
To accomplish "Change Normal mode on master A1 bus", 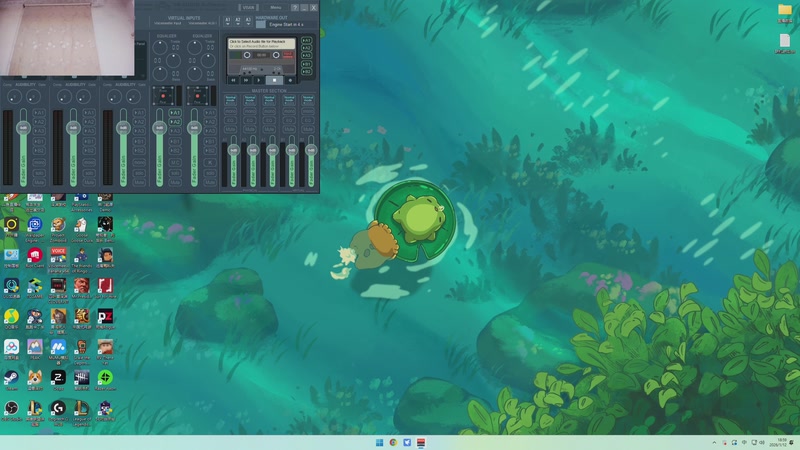I will [x=231, y=99].
